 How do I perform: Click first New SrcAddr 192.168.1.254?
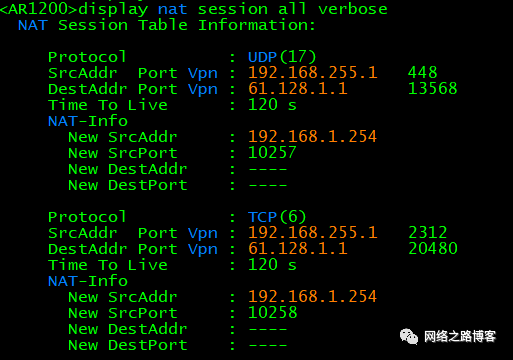click(312, 137)
